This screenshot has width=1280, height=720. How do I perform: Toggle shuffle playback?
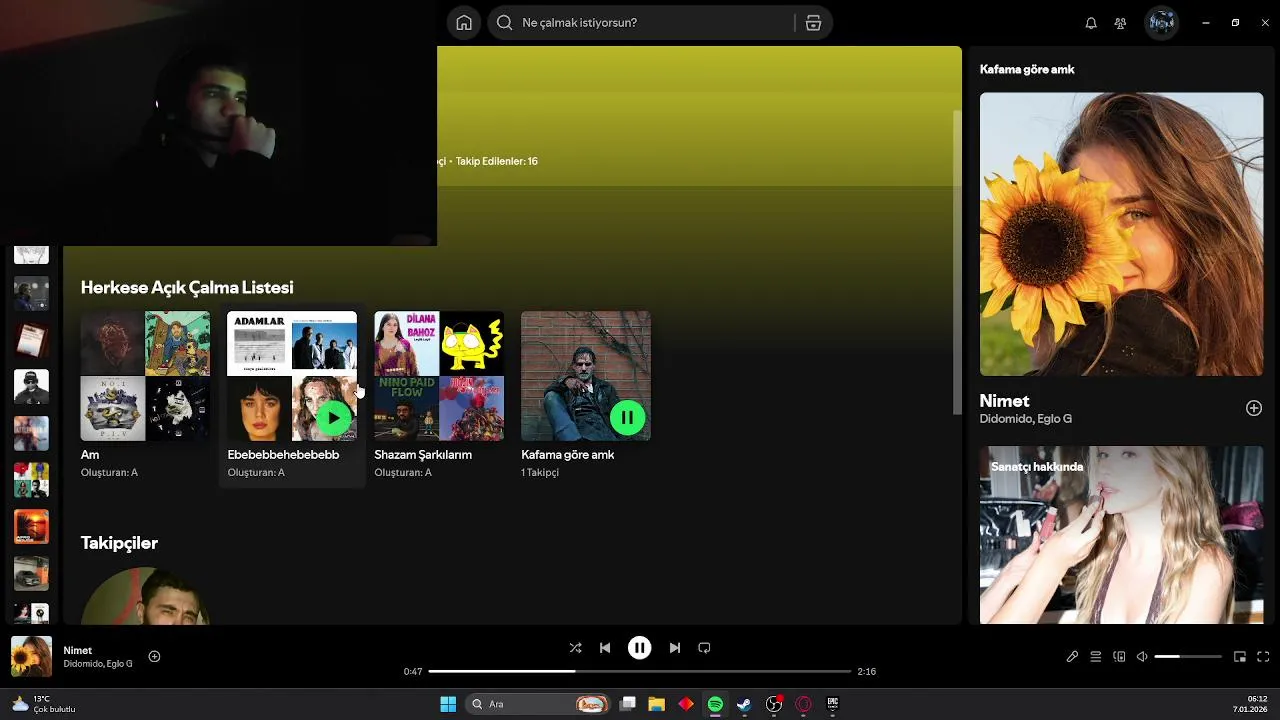click(x=575, y=648)
